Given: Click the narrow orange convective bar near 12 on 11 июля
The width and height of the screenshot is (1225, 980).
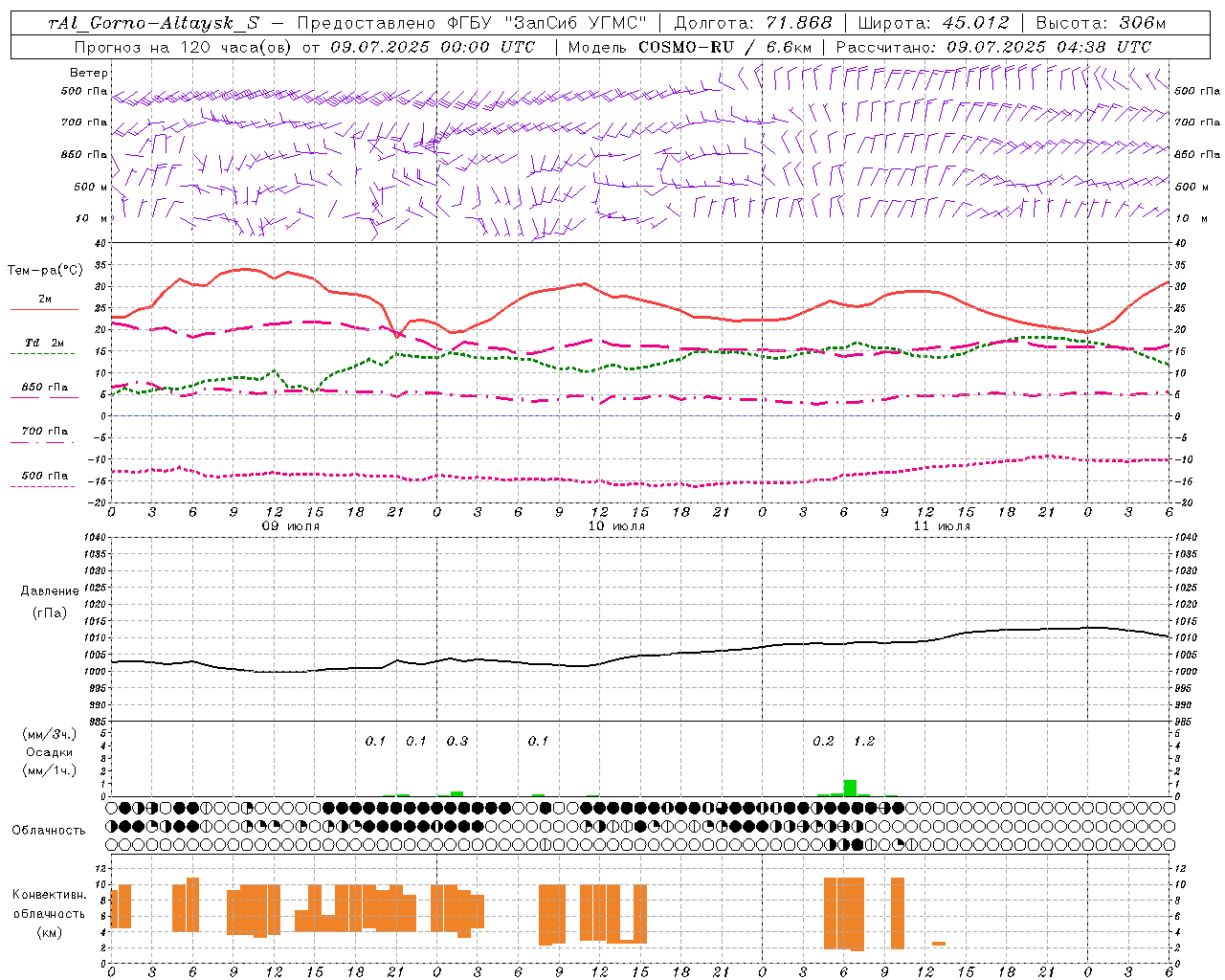Looking at the screenshot, I should 939,944.
